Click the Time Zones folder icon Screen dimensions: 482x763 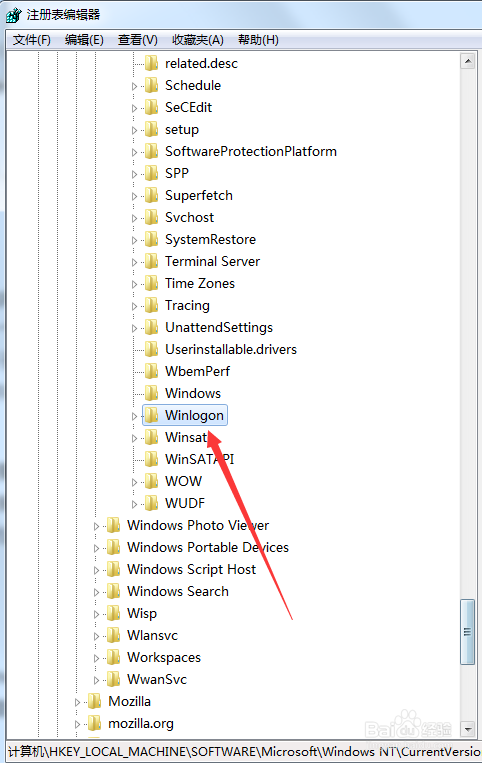click(152, 283)
